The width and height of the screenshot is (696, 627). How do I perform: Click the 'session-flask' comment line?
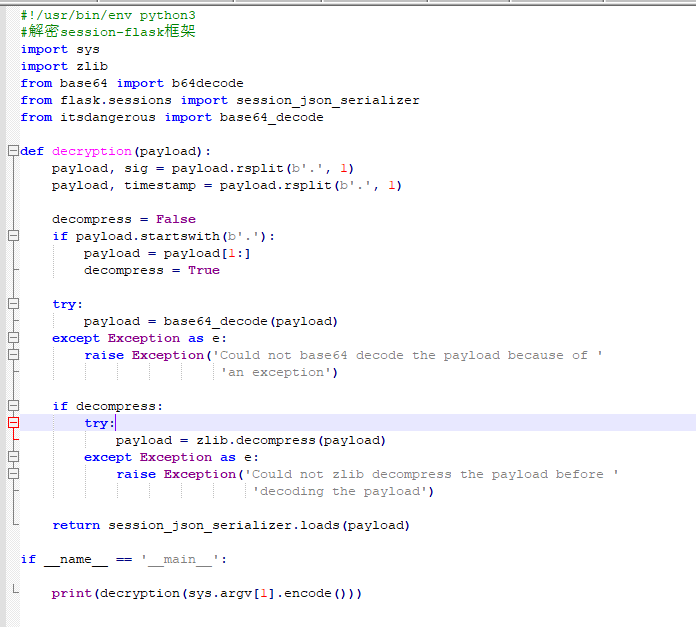click(x=108, y=32)
